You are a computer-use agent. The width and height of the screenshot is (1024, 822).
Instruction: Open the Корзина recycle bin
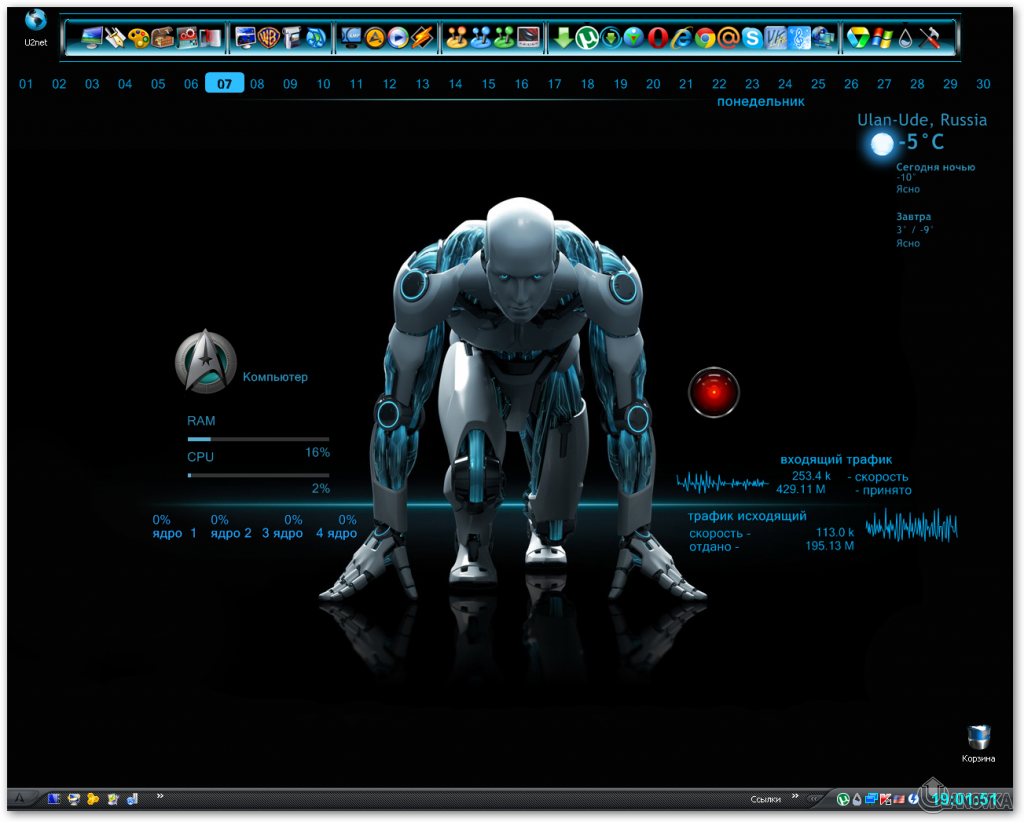tap(979, 742)
